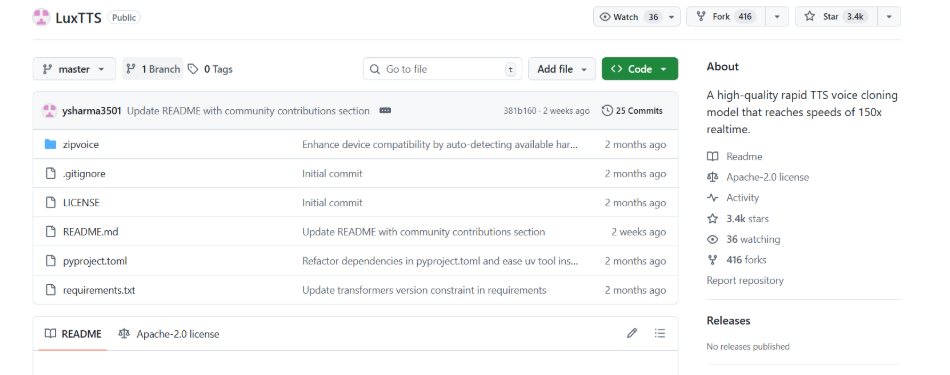The image size is (950, 375).
Task: Open Readme link in About sidebar
Action: click(x=744, y=157)
